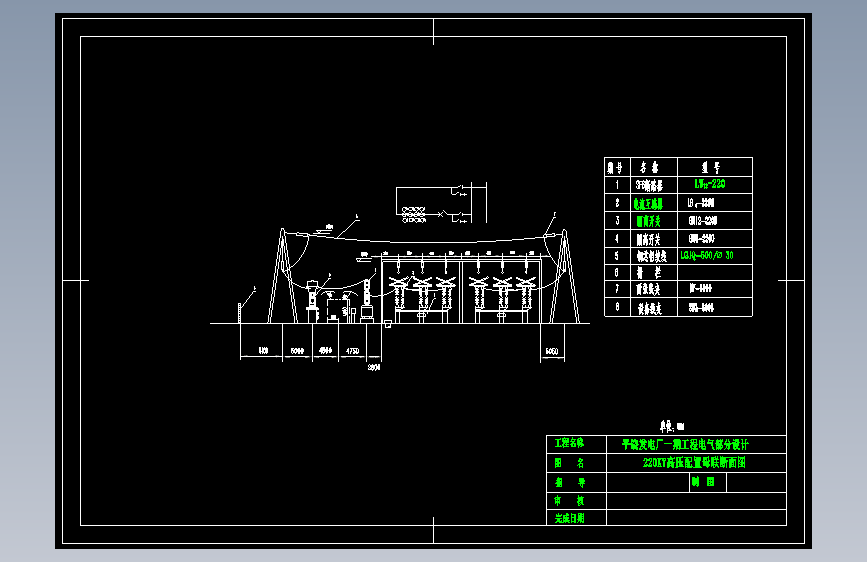Select the row 5 conductor name cell

click(654, 256)
